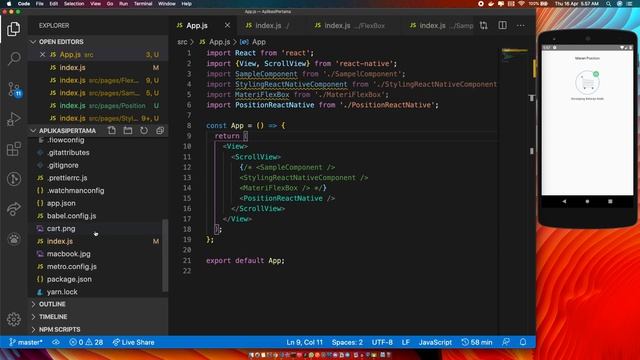
Task: Collapse all folders in explorer
Action: pos(160,131)
